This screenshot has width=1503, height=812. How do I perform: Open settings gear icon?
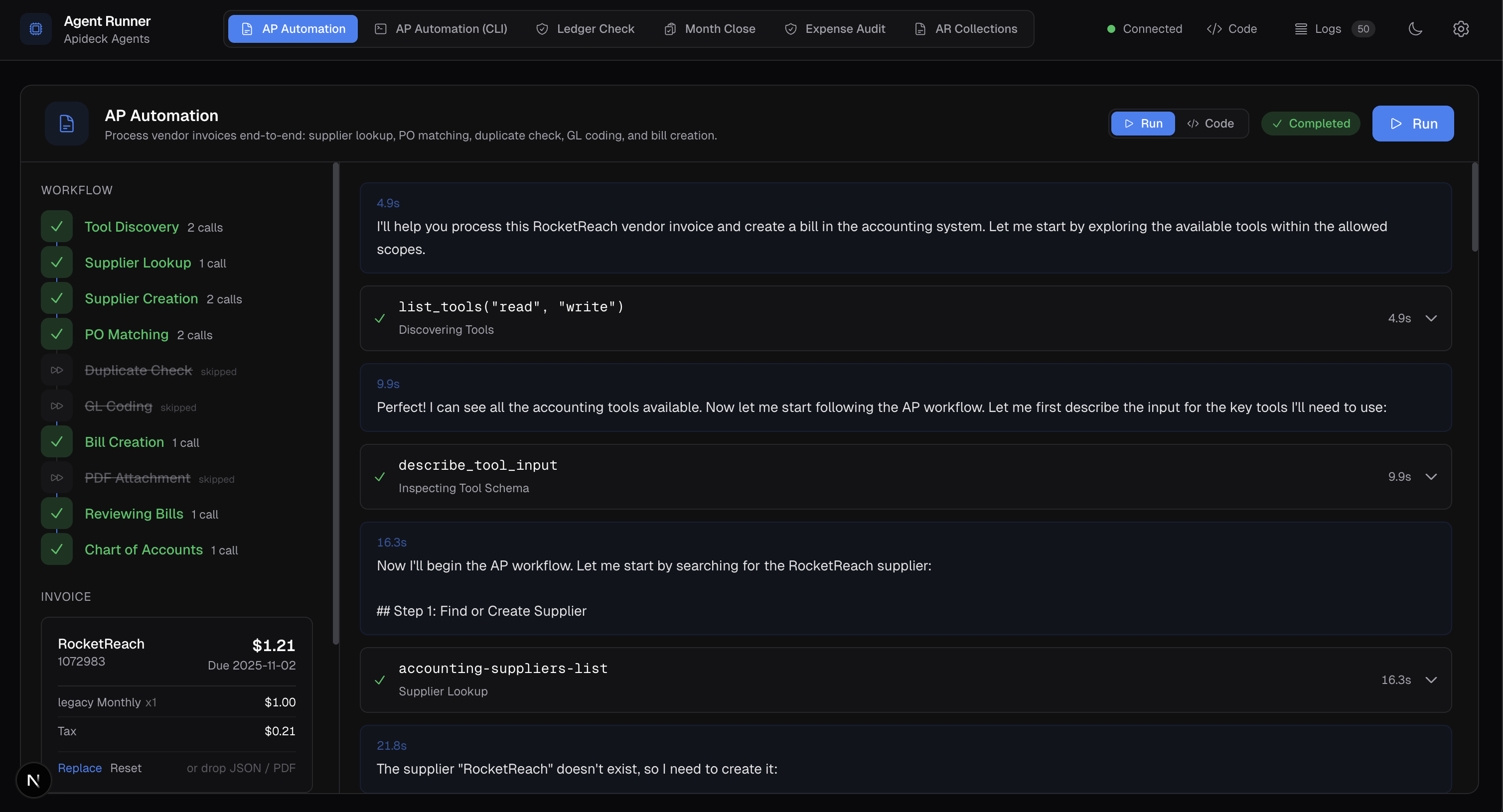point(1461,28)
